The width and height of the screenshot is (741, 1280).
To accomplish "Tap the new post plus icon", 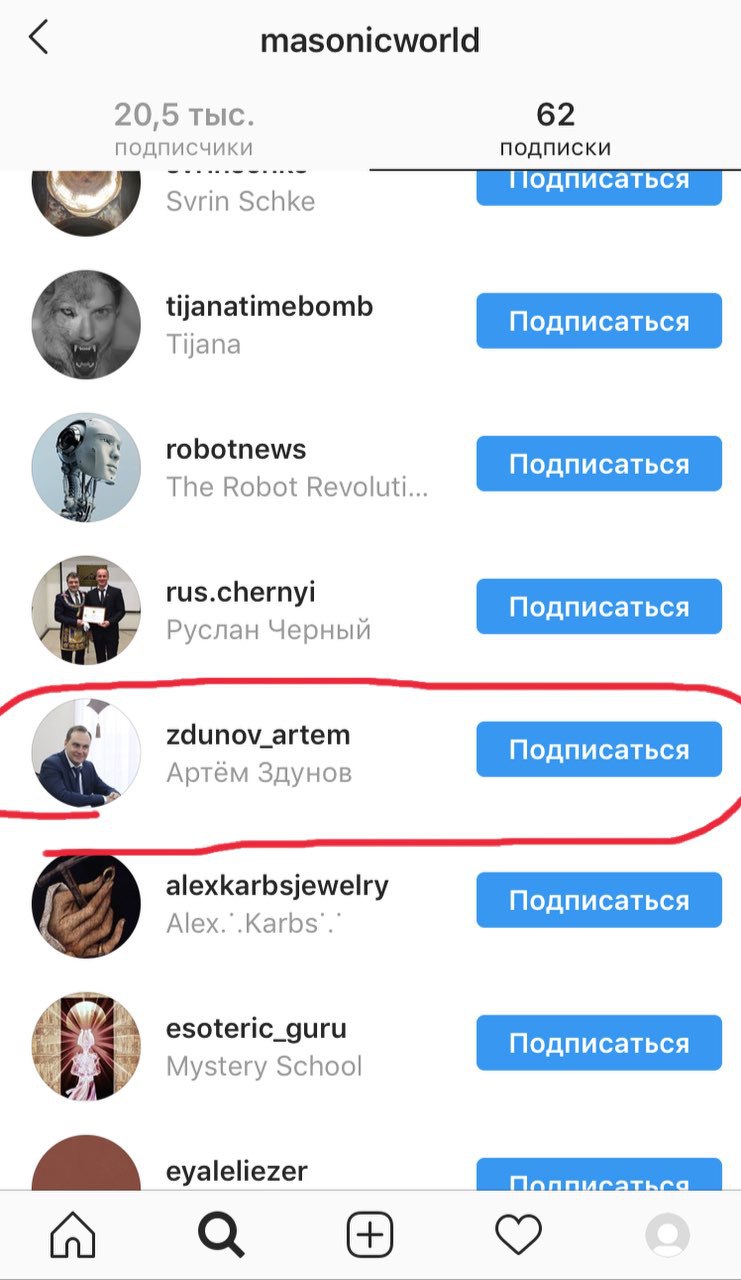I will [370, 1235].
